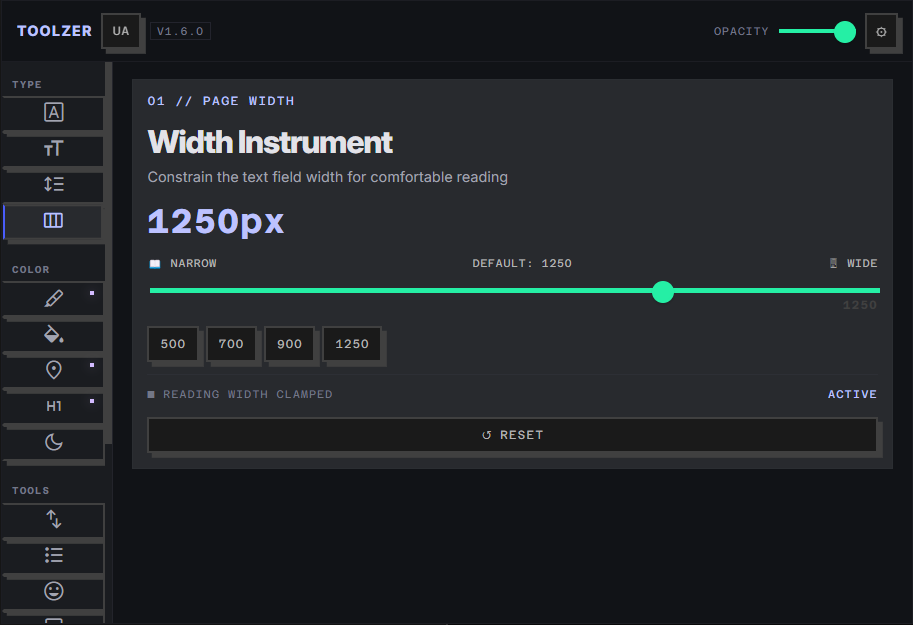The width and height of the screenshot is (913, 625).
Task: Click the READING WIDTH CLAMPED text
Action: point(247,394)
